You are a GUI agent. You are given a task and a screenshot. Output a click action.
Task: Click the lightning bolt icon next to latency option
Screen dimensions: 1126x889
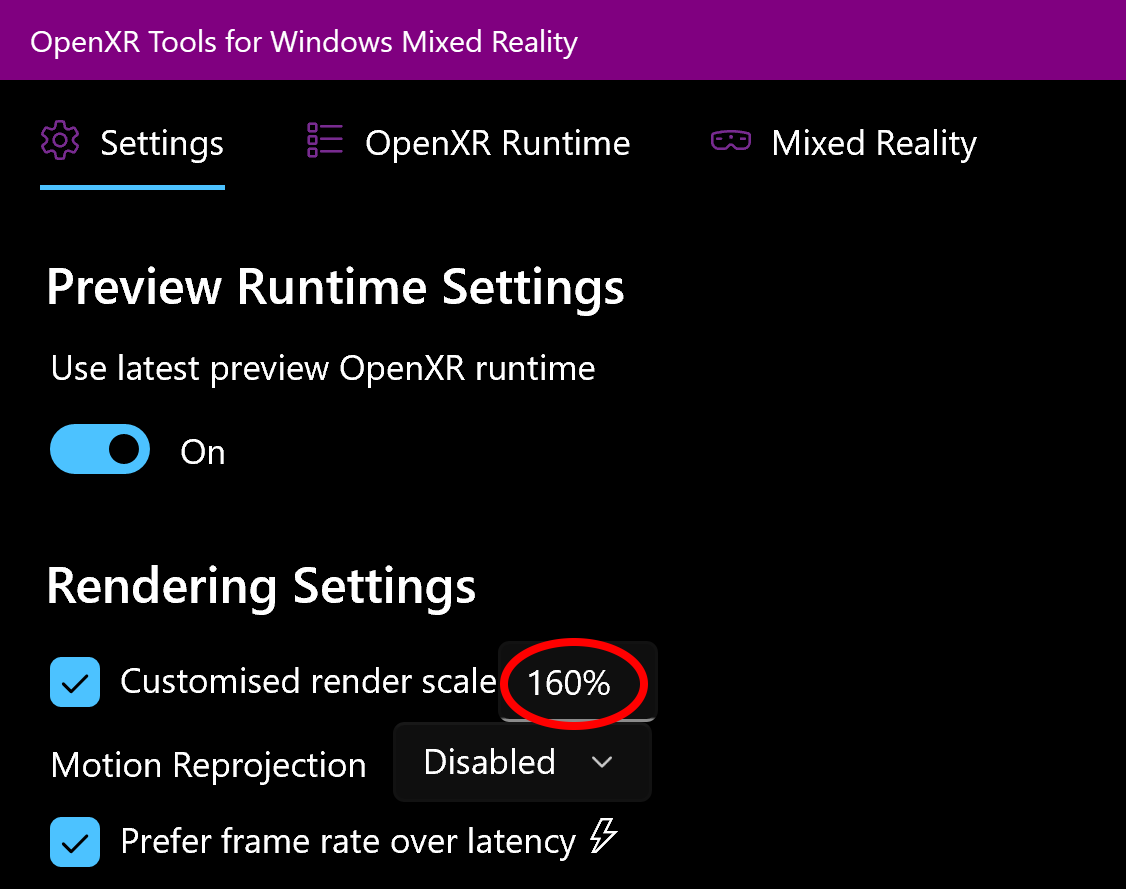point(603,837)
